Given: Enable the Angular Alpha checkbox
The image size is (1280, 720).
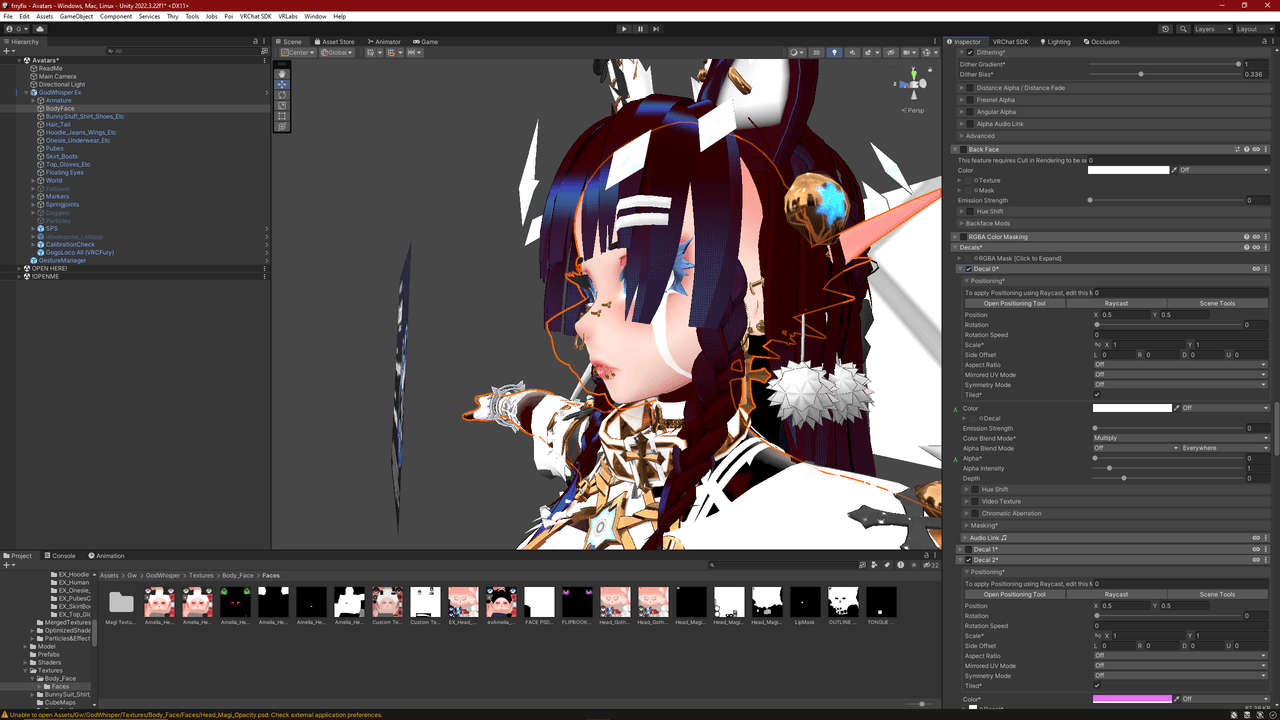Looking at the screenshot, I should click(x=970, y=112).
